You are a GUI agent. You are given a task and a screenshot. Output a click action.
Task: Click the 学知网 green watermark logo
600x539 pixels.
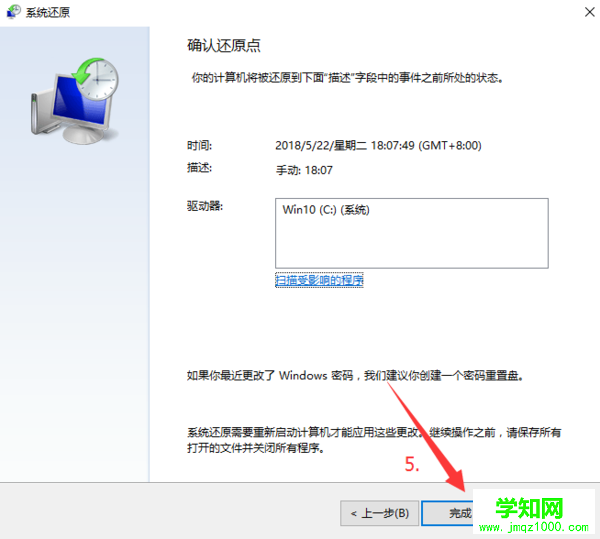[529, 508]
